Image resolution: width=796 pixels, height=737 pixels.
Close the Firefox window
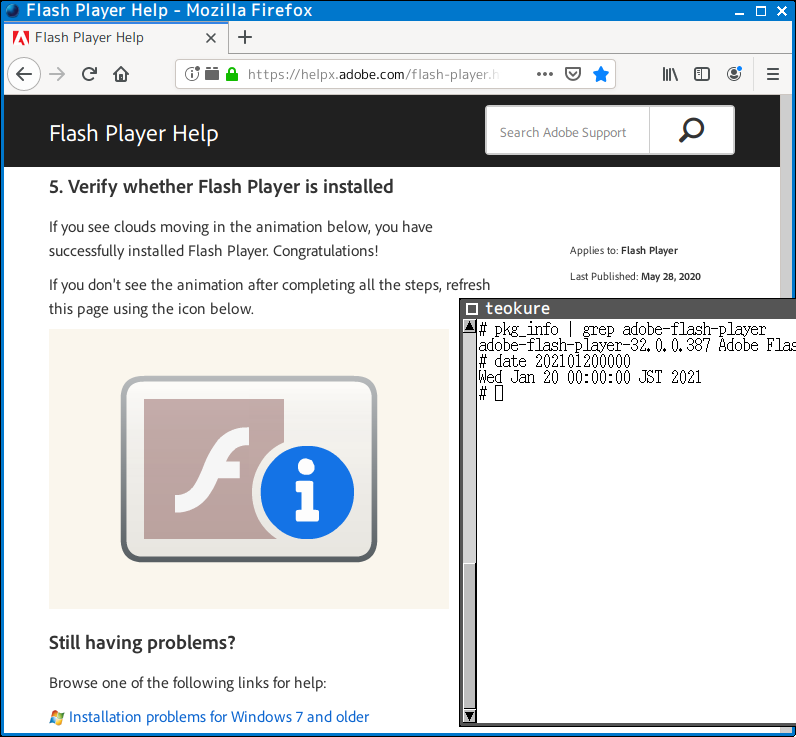[x=782, y=11]
